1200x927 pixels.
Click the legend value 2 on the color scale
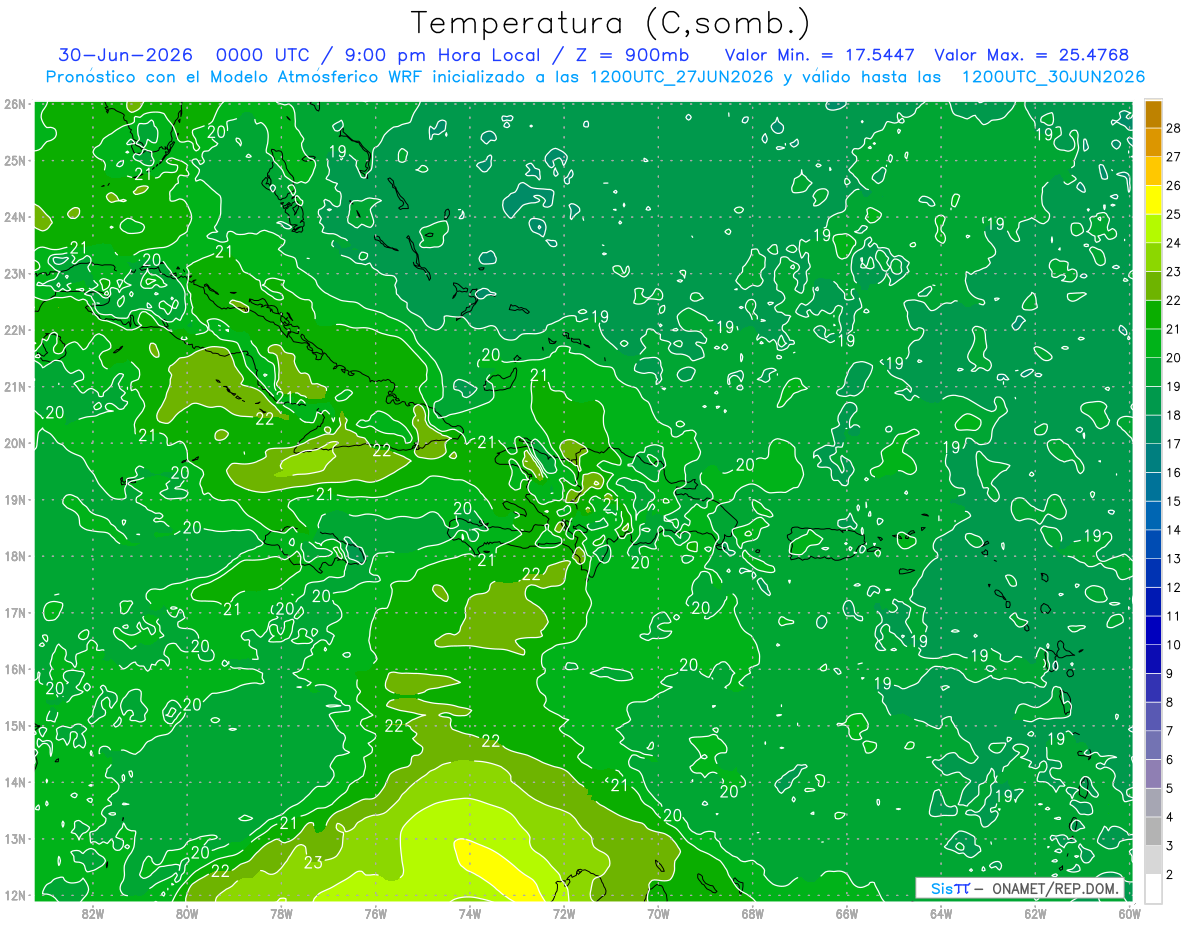click(x=1170, y=875)
